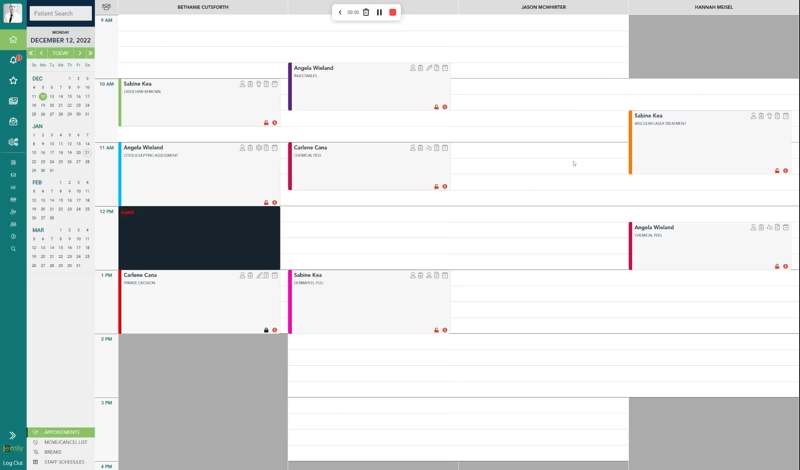Open the Home icon in the sidebar
The width and height of the screenshot is (800, 470).
pos(13,40)
